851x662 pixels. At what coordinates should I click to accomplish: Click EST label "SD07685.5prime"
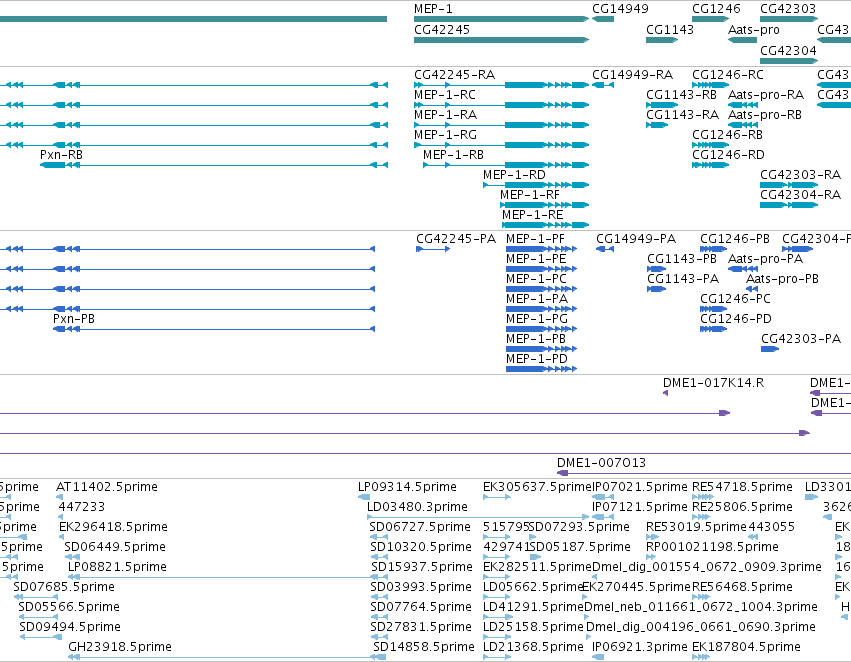64,588
